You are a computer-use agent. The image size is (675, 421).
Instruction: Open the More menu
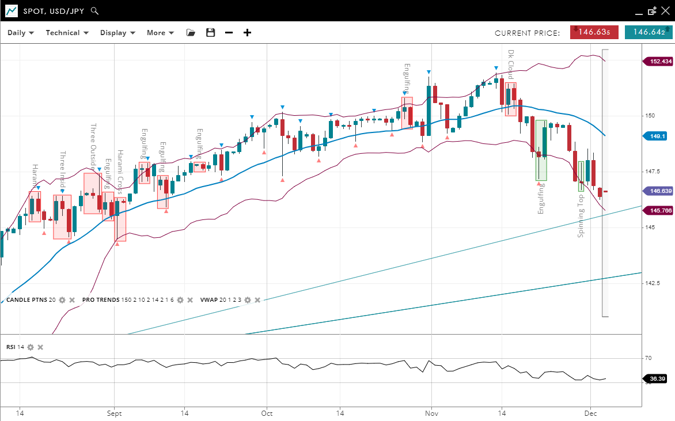pyautogui.click(x=160, y=33)
